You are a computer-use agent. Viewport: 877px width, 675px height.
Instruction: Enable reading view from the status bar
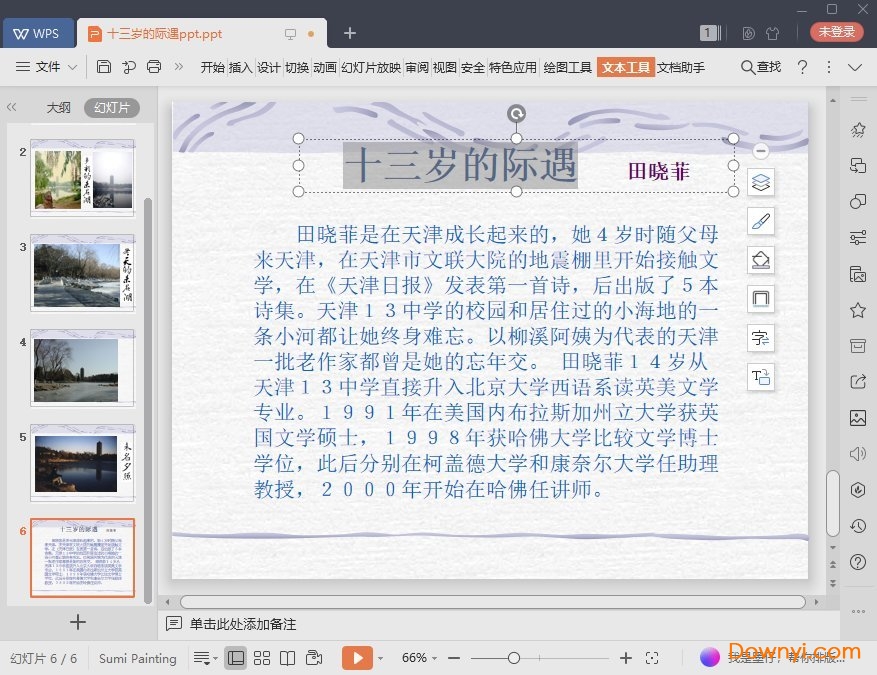(288, 658)
